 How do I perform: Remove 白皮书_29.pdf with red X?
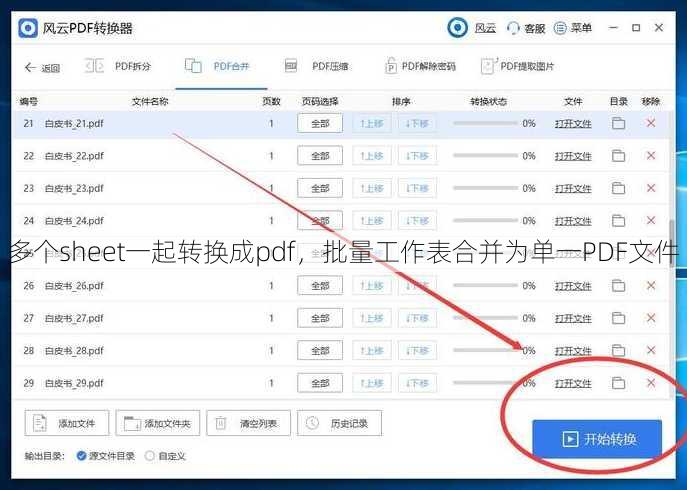(651, 383)
